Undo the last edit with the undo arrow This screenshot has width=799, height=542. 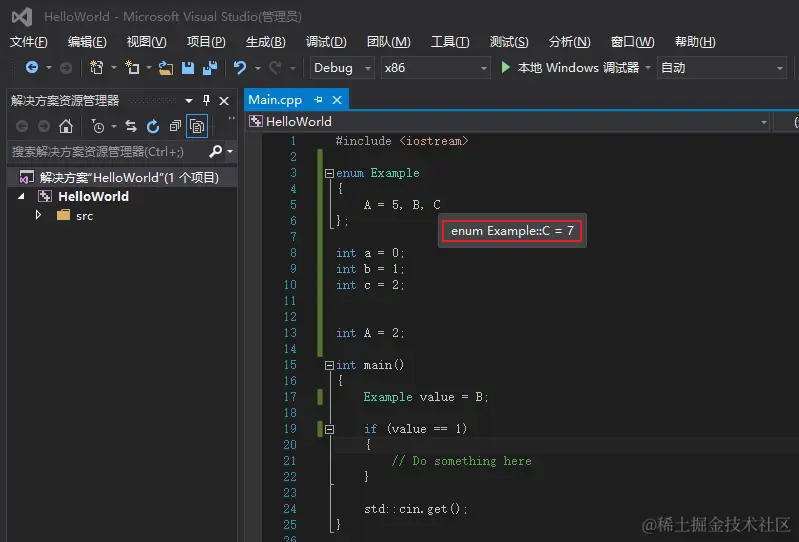tap(239, 67)
